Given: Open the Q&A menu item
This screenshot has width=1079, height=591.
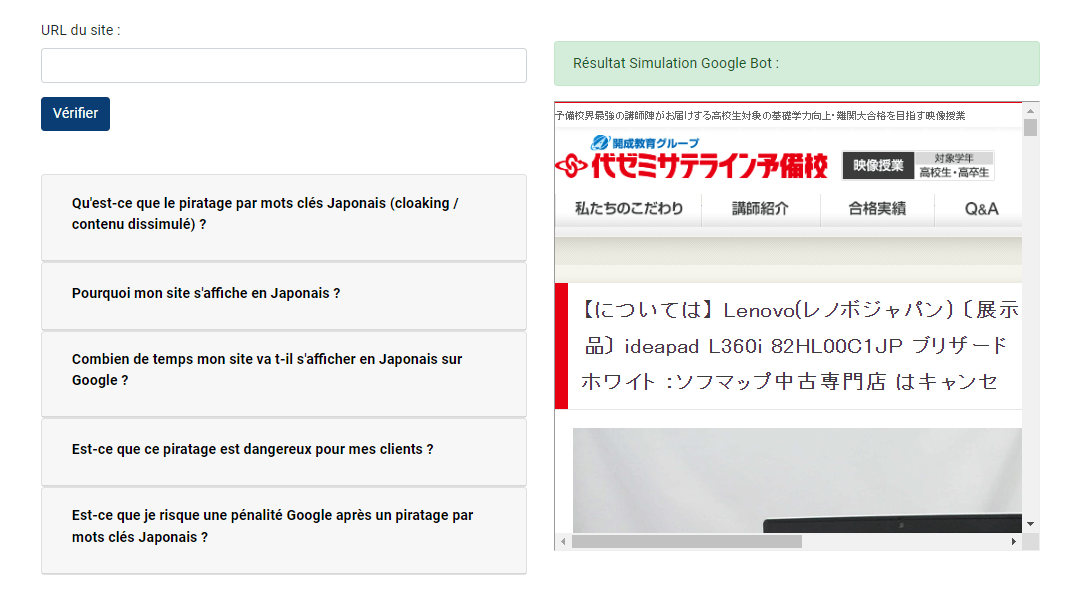Looking at the screenshot, I should pyautogui.click(x=981, y=208).
